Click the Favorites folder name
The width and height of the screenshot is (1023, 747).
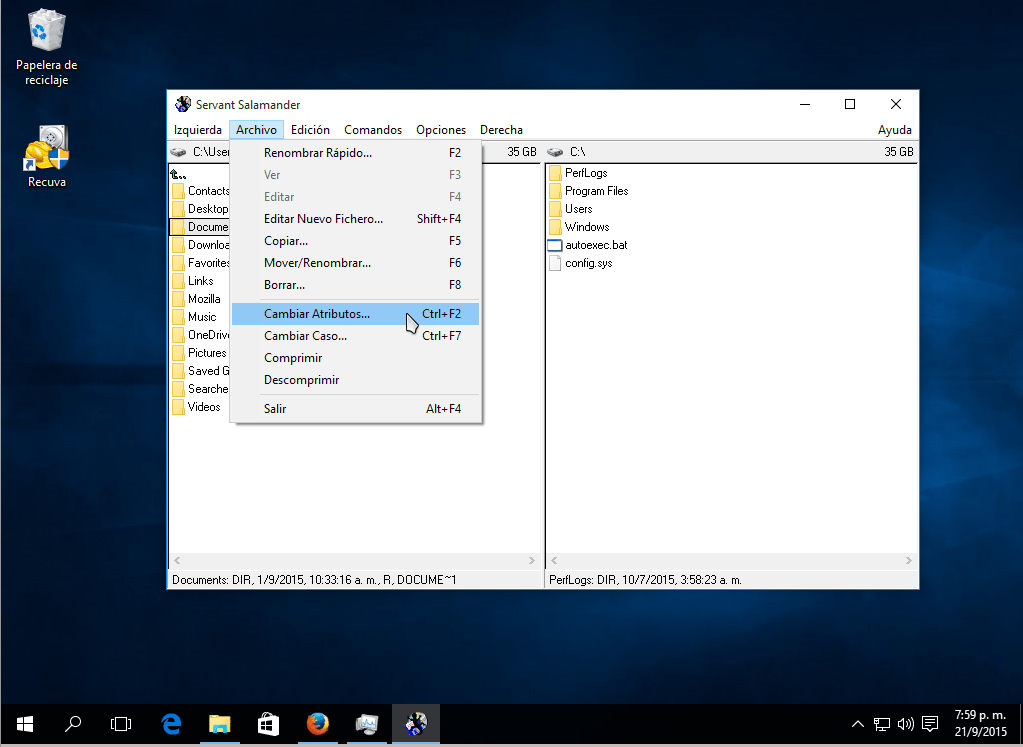point(209,263)
